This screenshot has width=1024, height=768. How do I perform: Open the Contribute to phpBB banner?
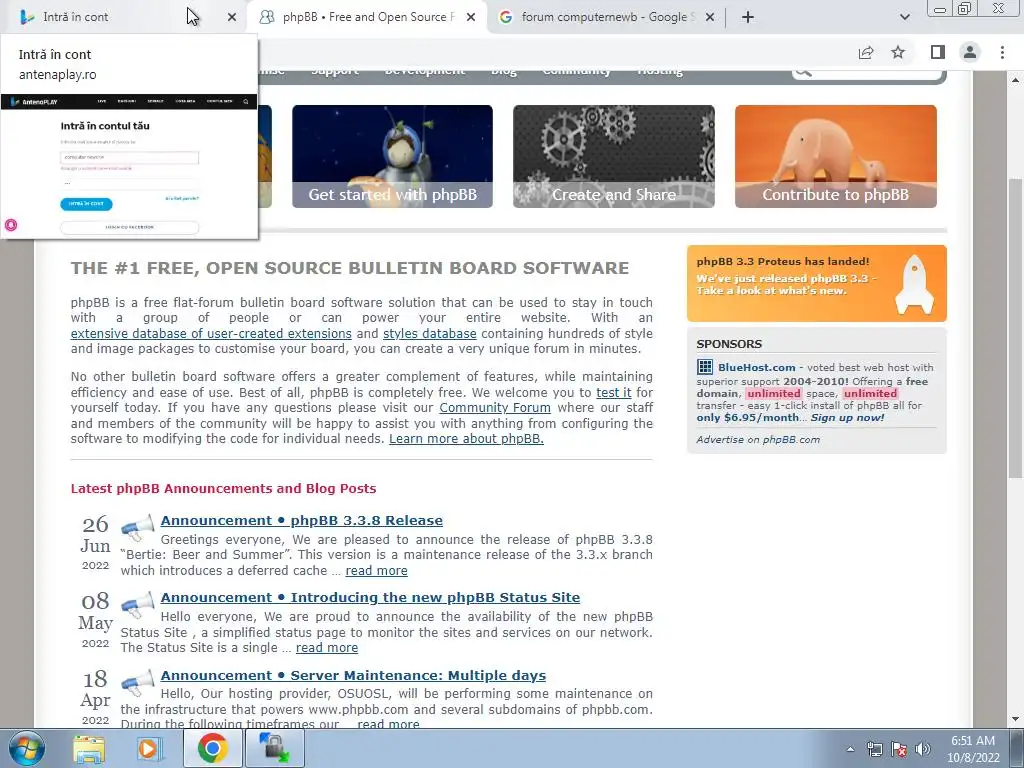coord(836,156)
